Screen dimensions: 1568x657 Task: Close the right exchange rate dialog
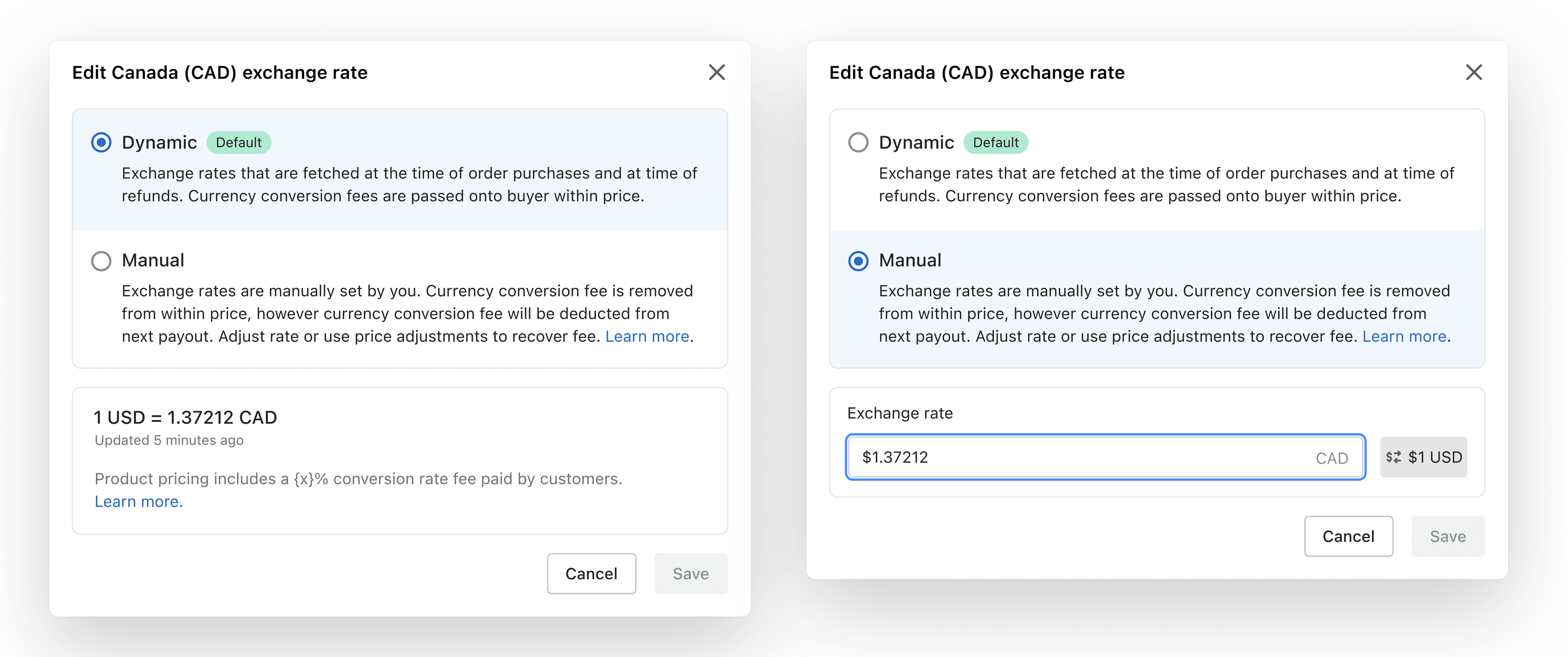click(x=1474, y=72)
